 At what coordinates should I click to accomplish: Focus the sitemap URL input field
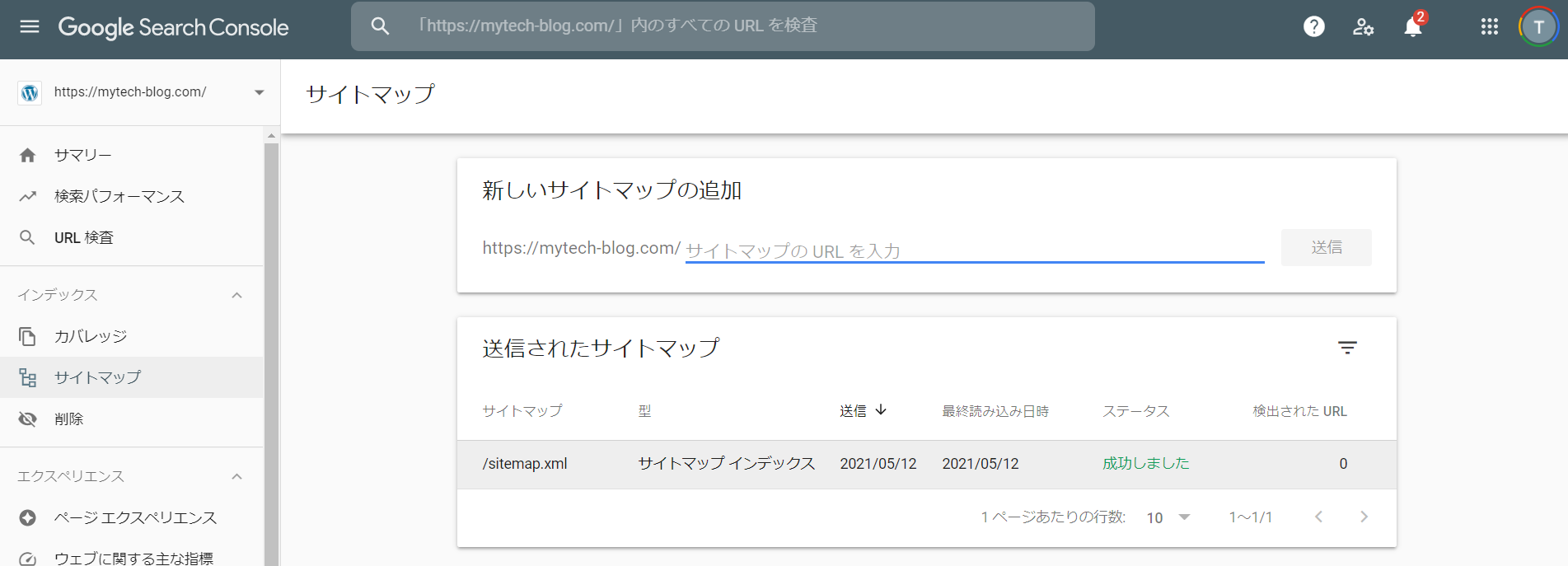click(x=974, y=250)
